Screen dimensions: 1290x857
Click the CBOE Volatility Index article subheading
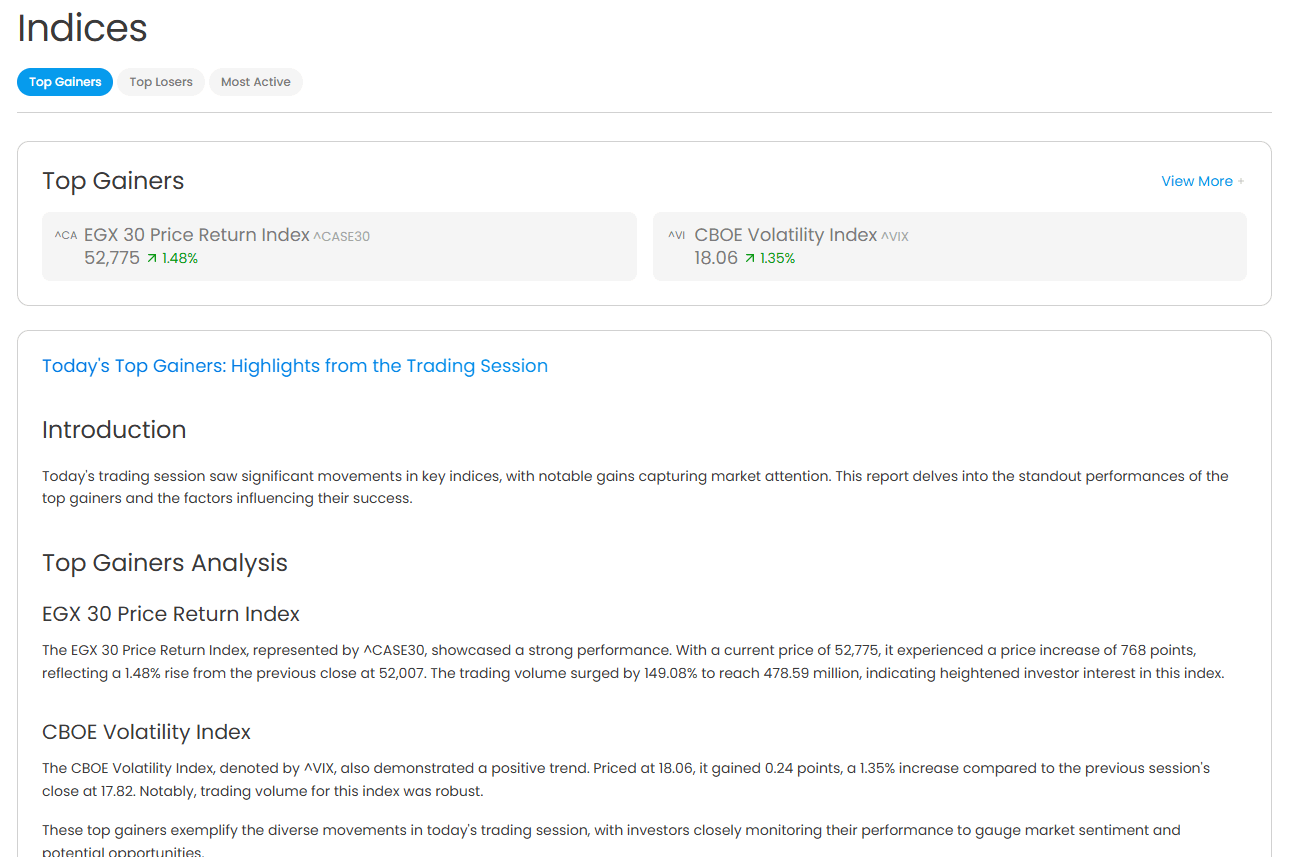146,732
